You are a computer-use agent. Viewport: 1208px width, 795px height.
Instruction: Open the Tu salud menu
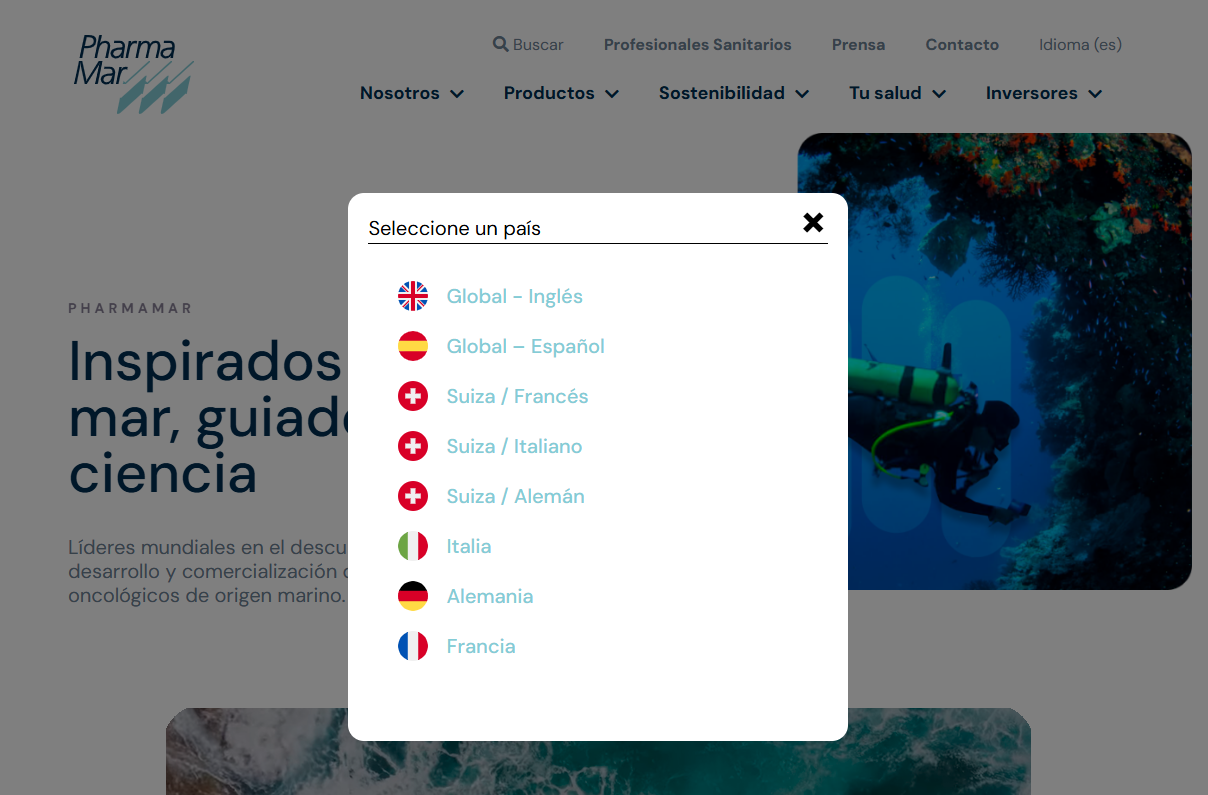click(x=885, y=93)
